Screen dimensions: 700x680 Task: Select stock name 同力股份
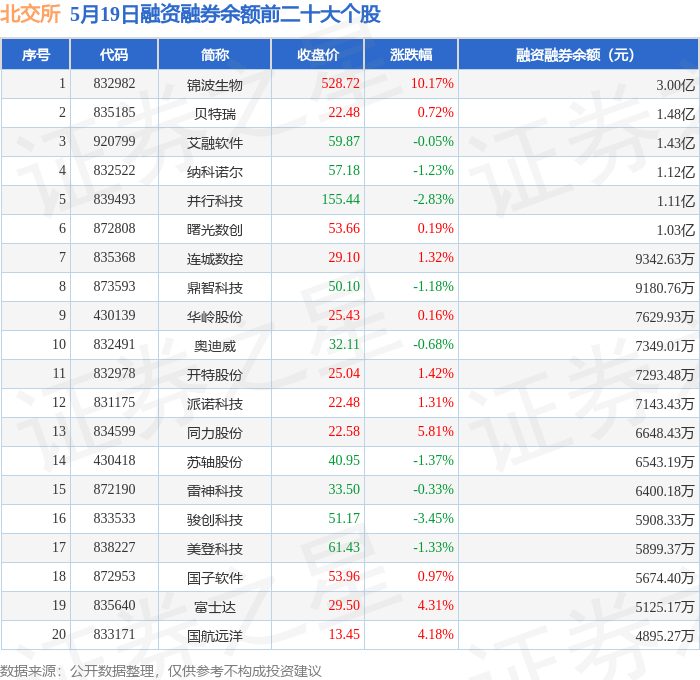(x=215, y=433)
